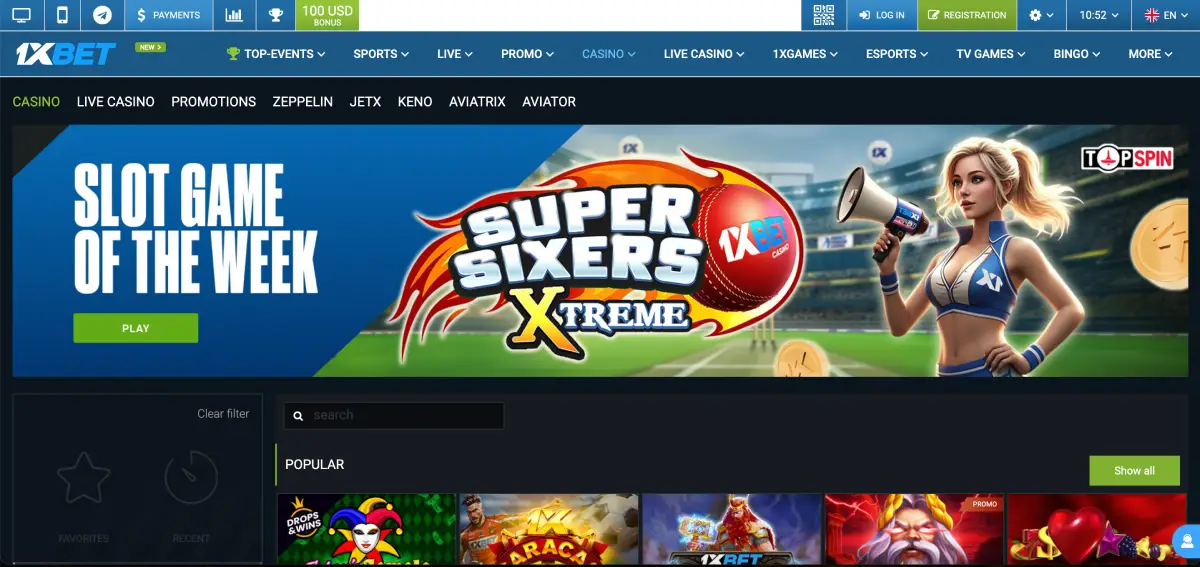Open the Telegram channel icon
Screen dimensions: 1200x567
tap(102, 15)
